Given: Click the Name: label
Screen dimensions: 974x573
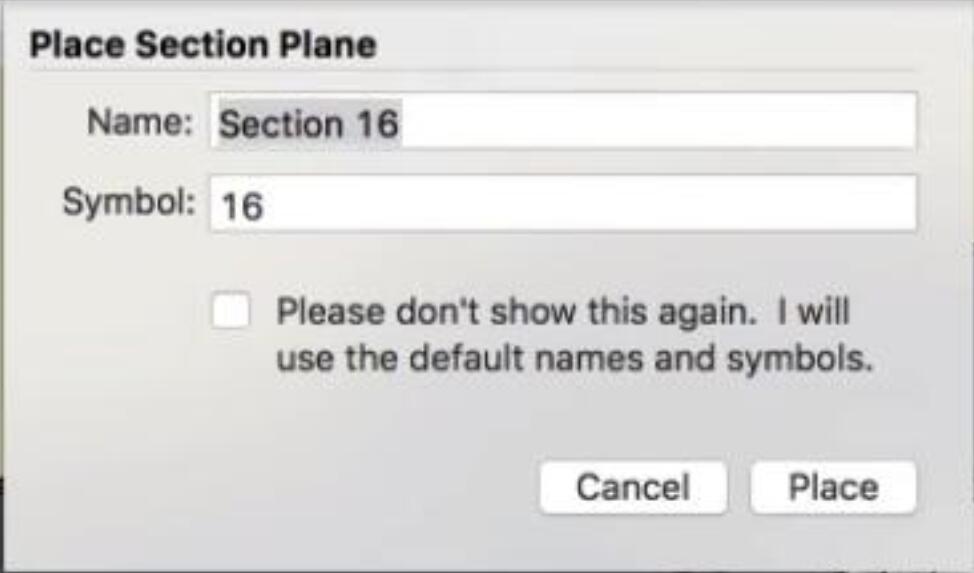Looking at the screenshot, I should tap(140, 121).
